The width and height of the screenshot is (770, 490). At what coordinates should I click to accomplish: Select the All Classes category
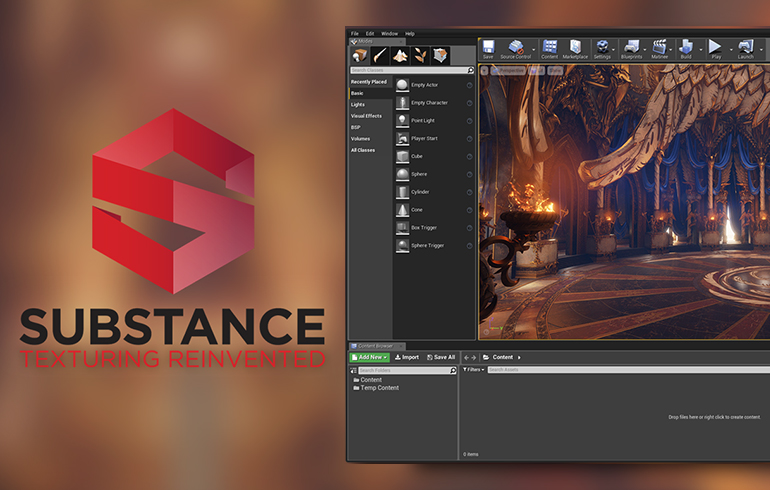[x=363, y=150]
